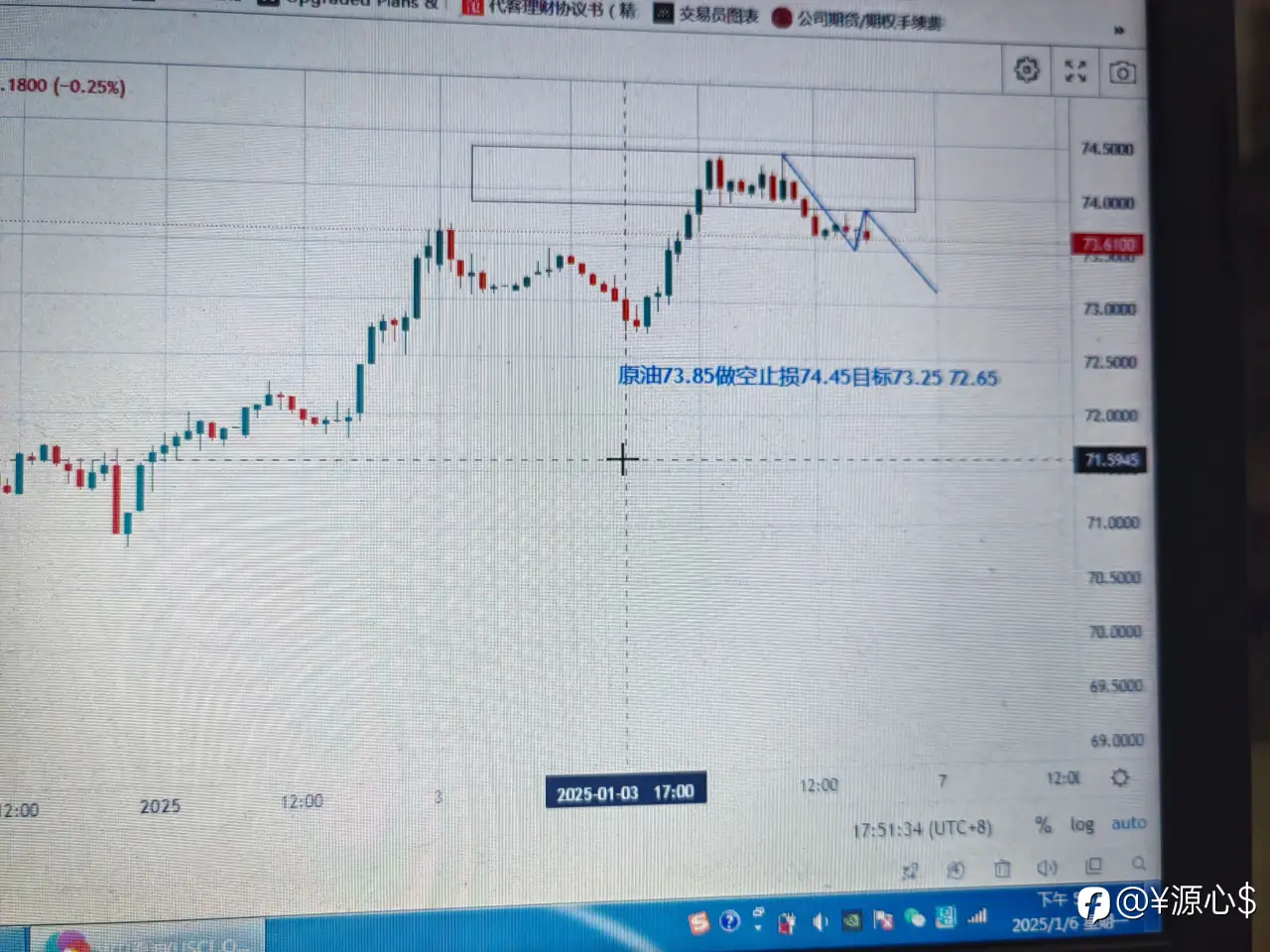This screenshot has height=952, width=1270.
Task: Click the 71.5945 crosshair price label
Action: pos(1111,460)
